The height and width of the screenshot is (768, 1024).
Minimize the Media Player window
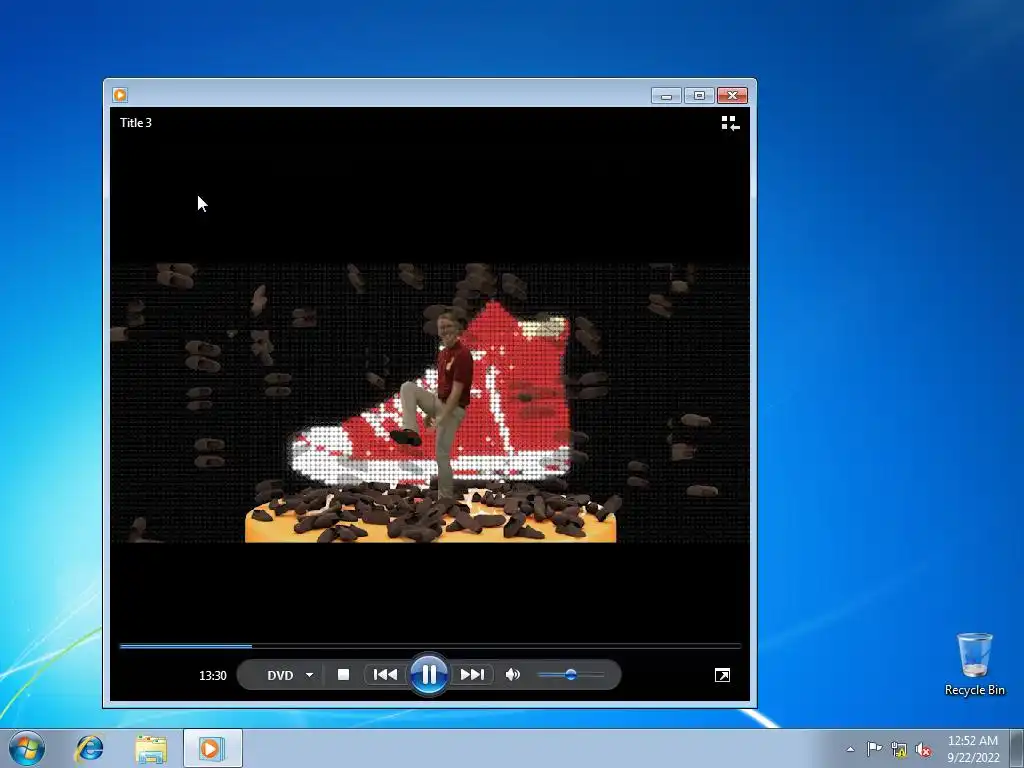(x=666, y=96)
